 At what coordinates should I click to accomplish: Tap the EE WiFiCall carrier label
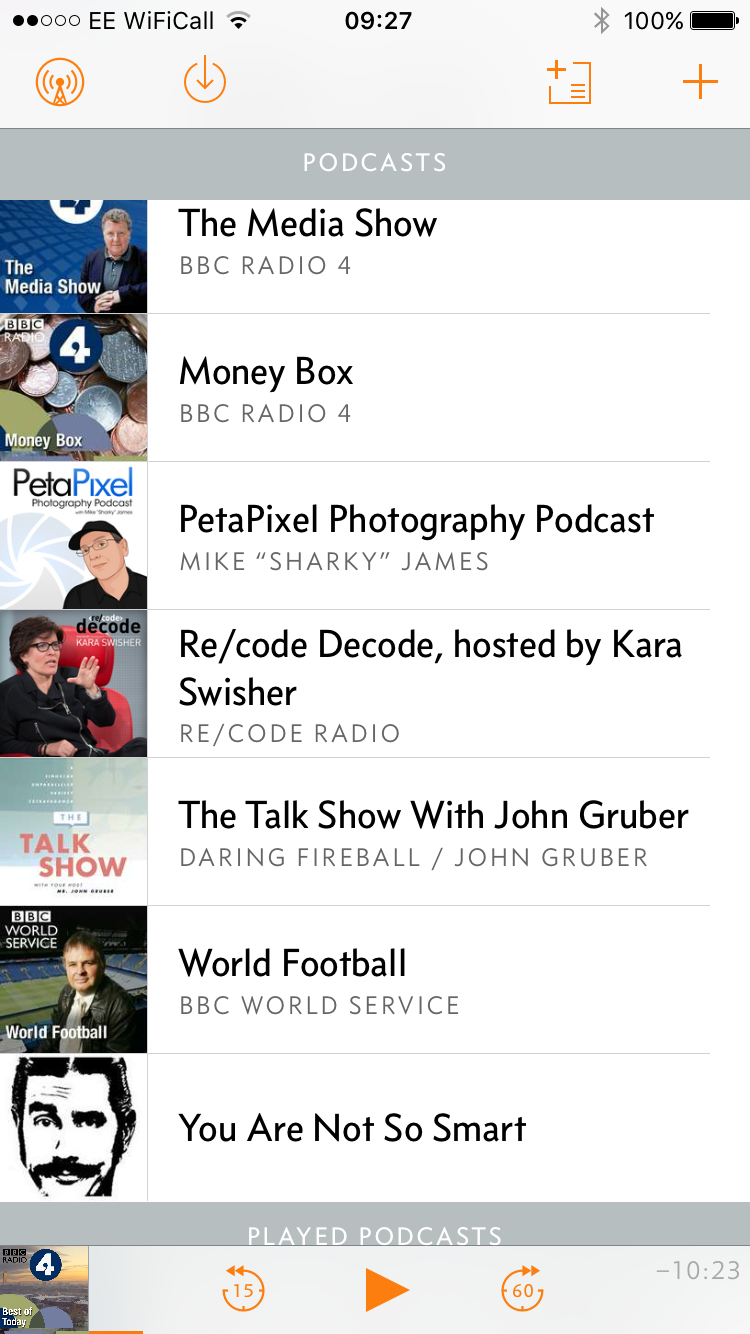pyautogui.click(x=152, y=21)
